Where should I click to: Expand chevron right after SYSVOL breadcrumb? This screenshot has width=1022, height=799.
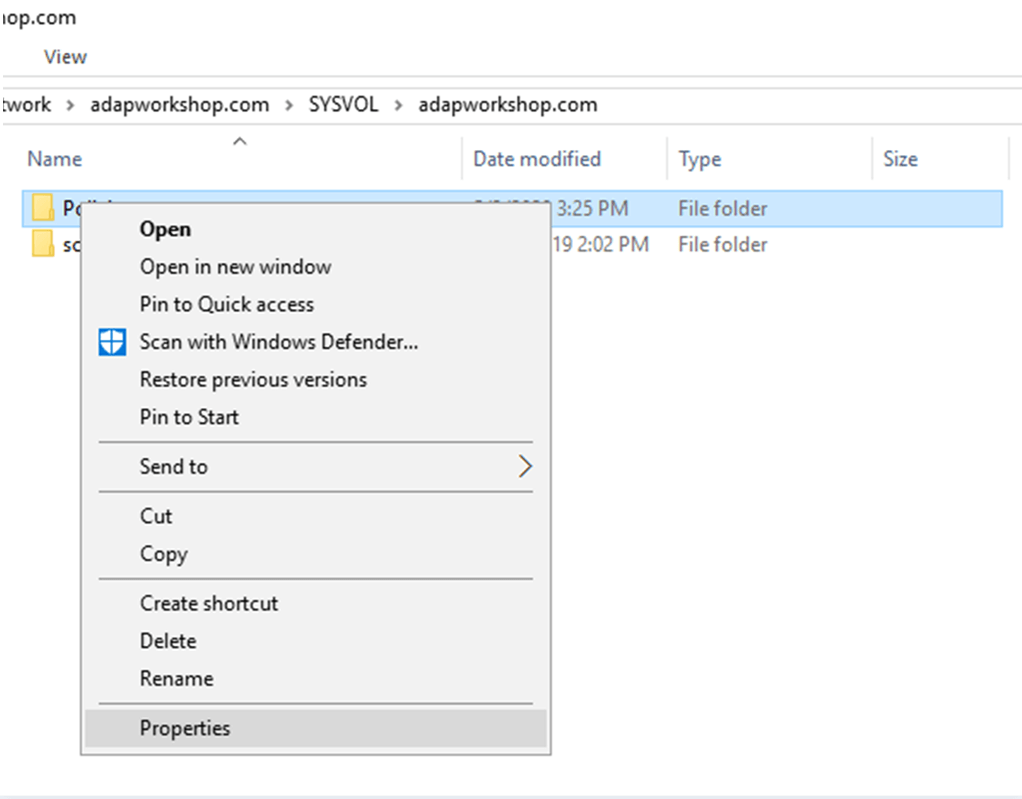(398, 105)
